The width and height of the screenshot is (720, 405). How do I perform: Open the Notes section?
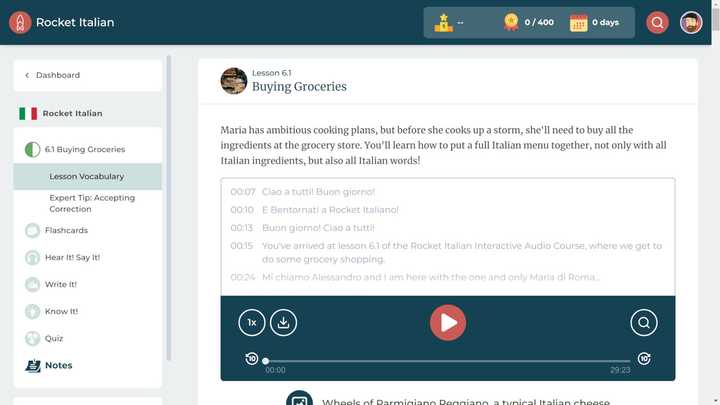pyautogui.click(x=58, y=366)
